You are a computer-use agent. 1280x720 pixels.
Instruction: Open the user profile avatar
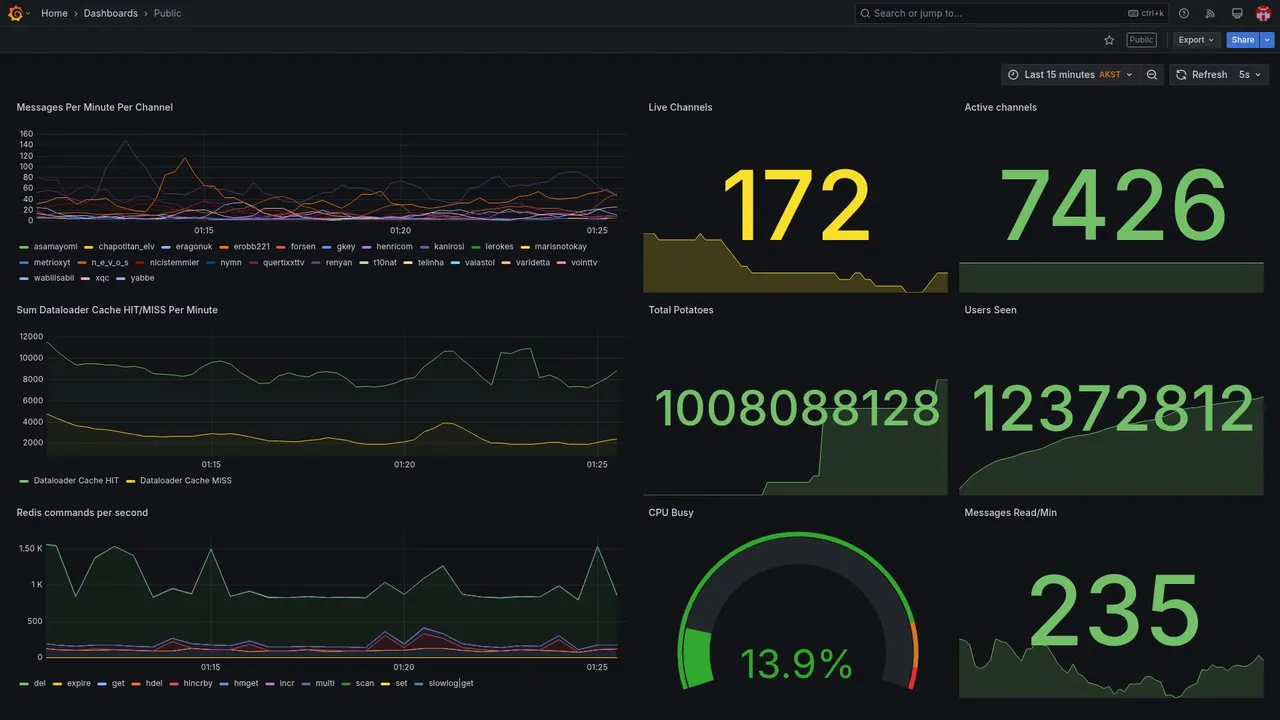(x=1263, y=13)
